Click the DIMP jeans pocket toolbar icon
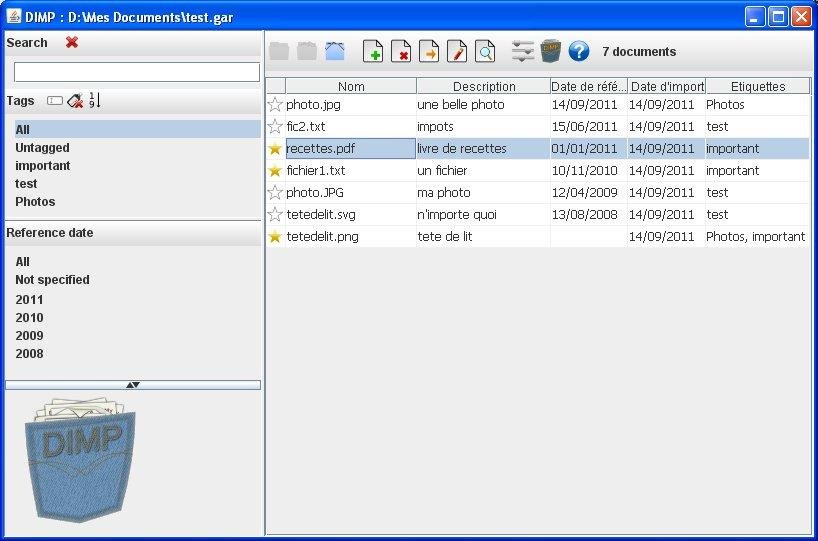 (550, 51)
